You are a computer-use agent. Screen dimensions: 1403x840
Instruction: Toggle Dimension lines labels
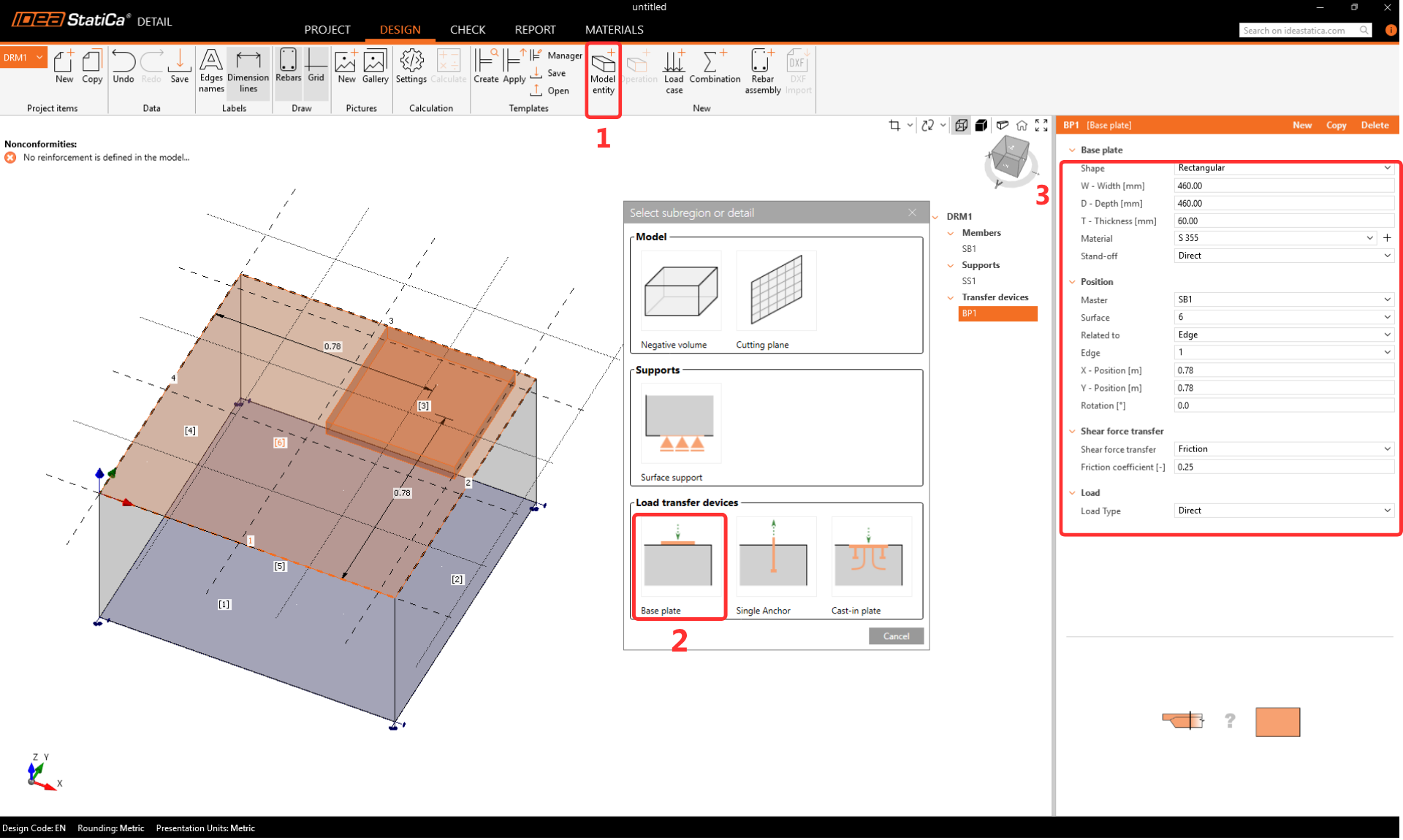(x=248, y=72)
